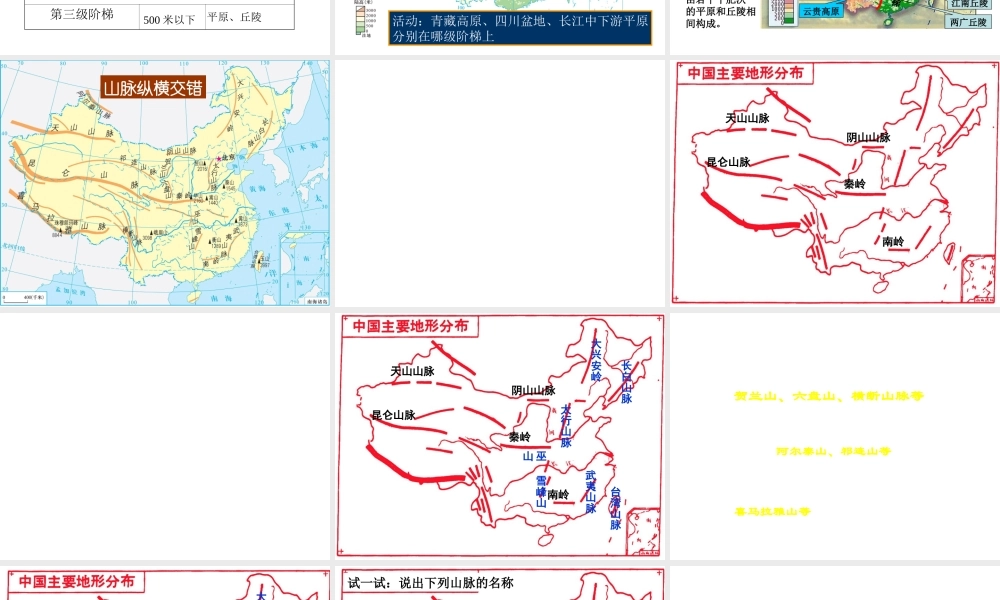Click the blue 台湾山脉 label

coord(615,508)
